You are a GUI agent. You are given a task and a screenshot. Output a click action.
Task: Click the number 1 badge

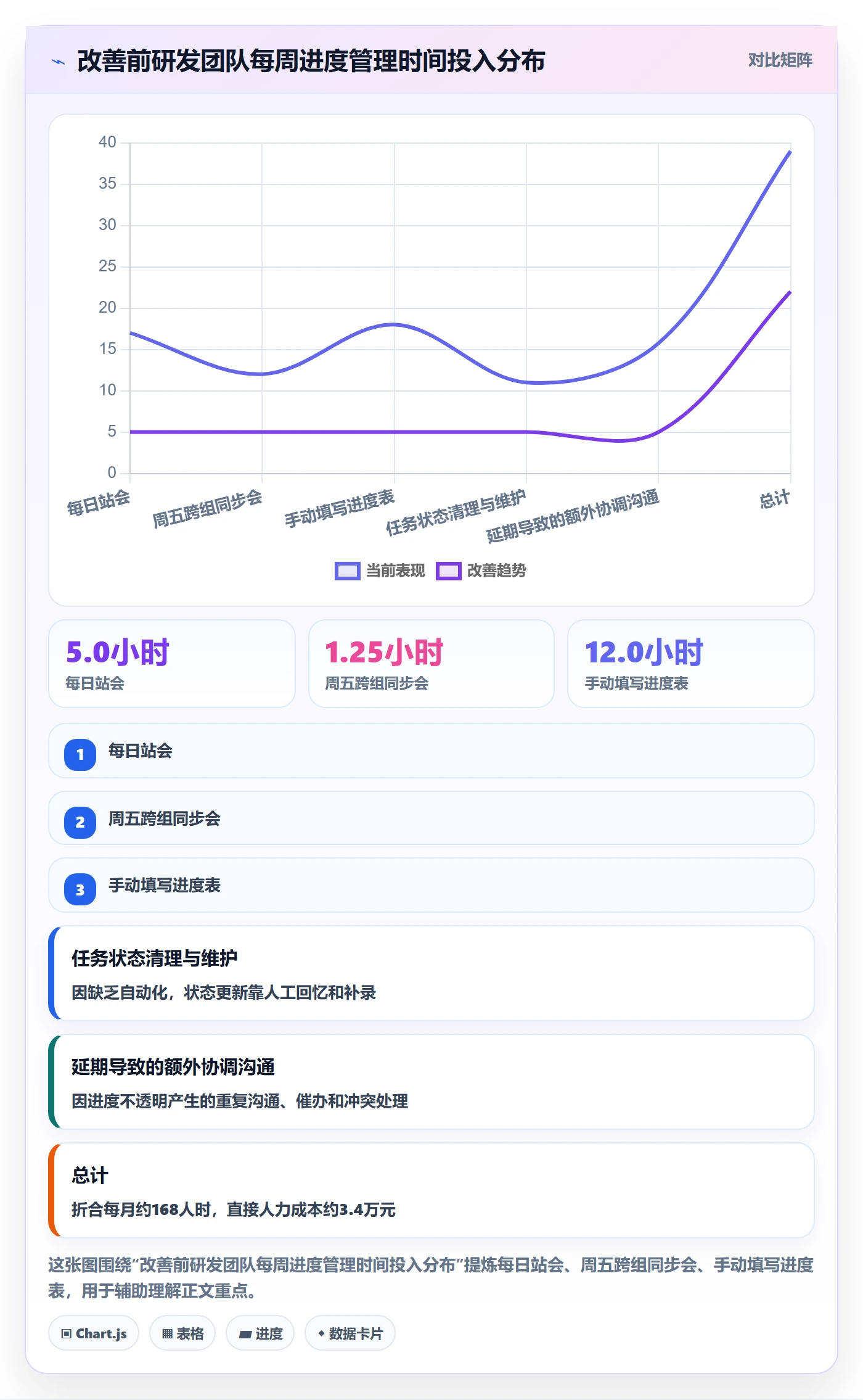tap(80, 754)
